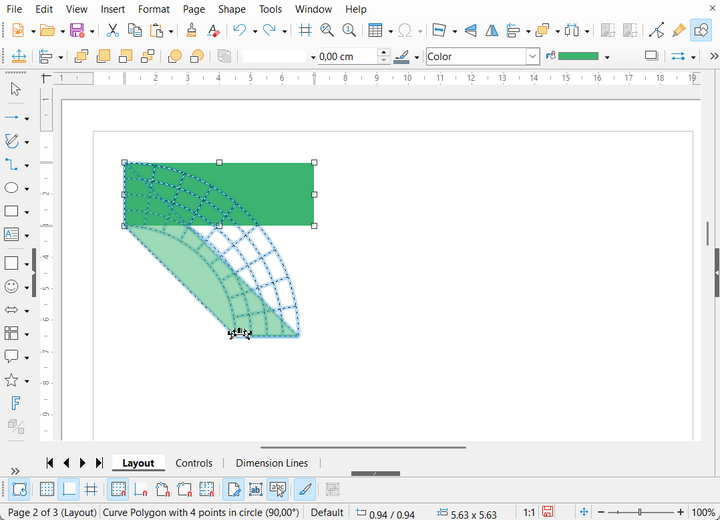720x520 pixels.
Task: Toggle Display Grid in top toolbar
Action: [306, 31]
